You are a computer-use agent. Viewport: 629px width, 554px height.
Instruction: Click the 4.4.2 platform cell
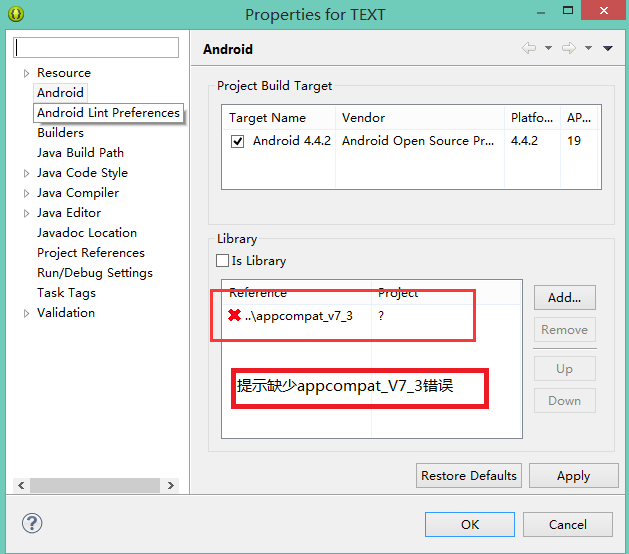[524, 141]
